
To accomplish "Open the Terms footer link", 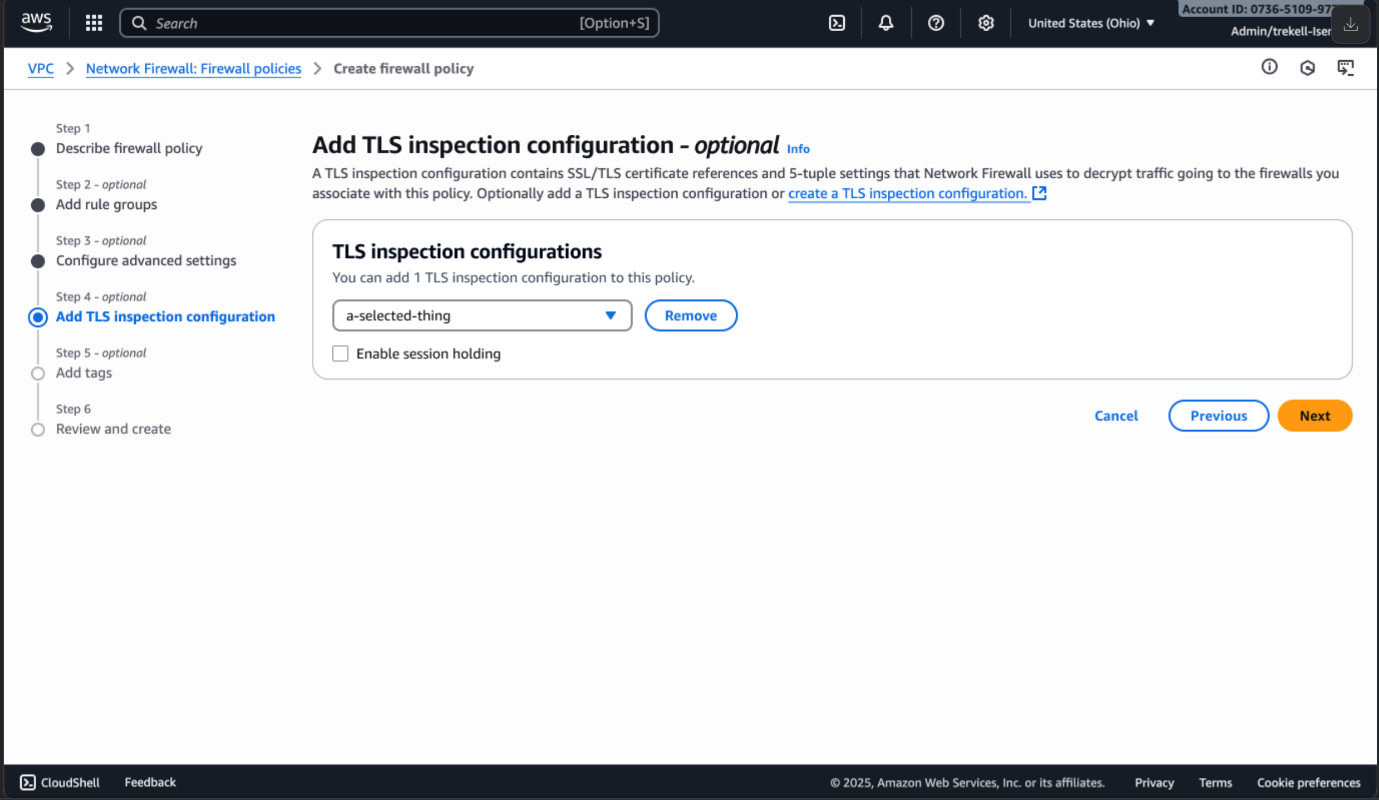I will click(1216, 783).
